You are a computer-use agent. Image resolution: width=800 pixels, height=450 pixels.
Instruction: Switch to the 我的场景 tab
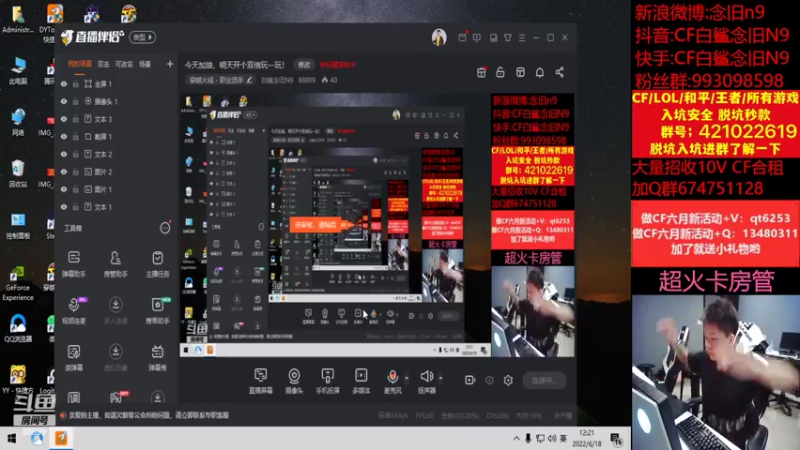(x=80, y=64)
